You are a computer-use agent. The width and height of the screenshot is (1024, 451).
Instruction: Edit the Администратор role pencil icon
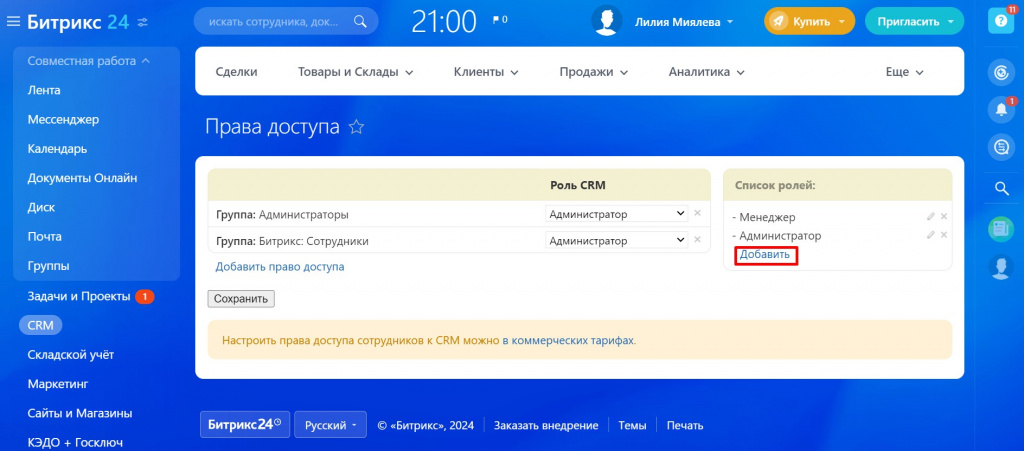coord(931,235)
